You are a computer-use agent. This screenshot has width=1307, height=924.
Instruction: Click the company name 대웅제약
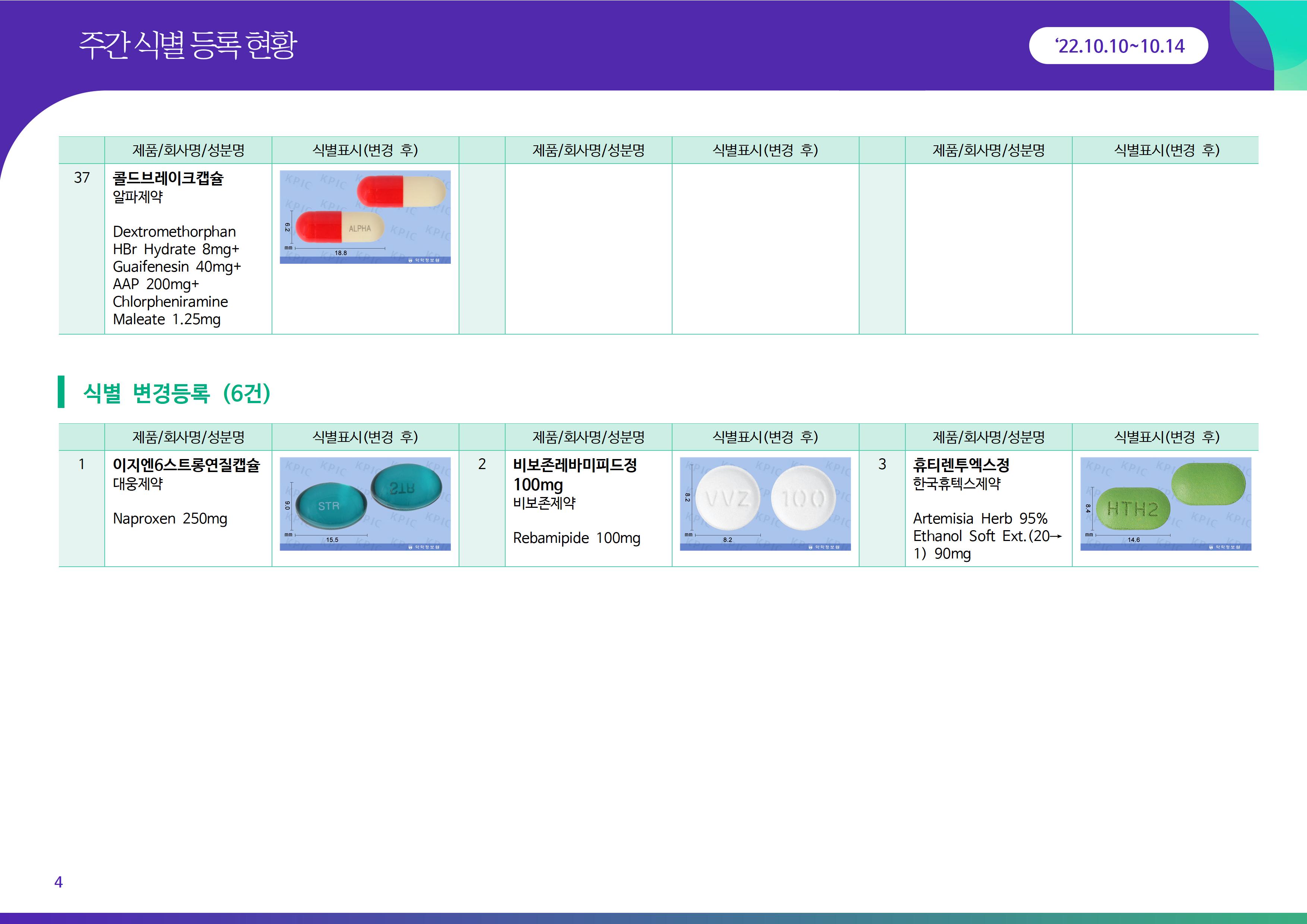(138, 484)
